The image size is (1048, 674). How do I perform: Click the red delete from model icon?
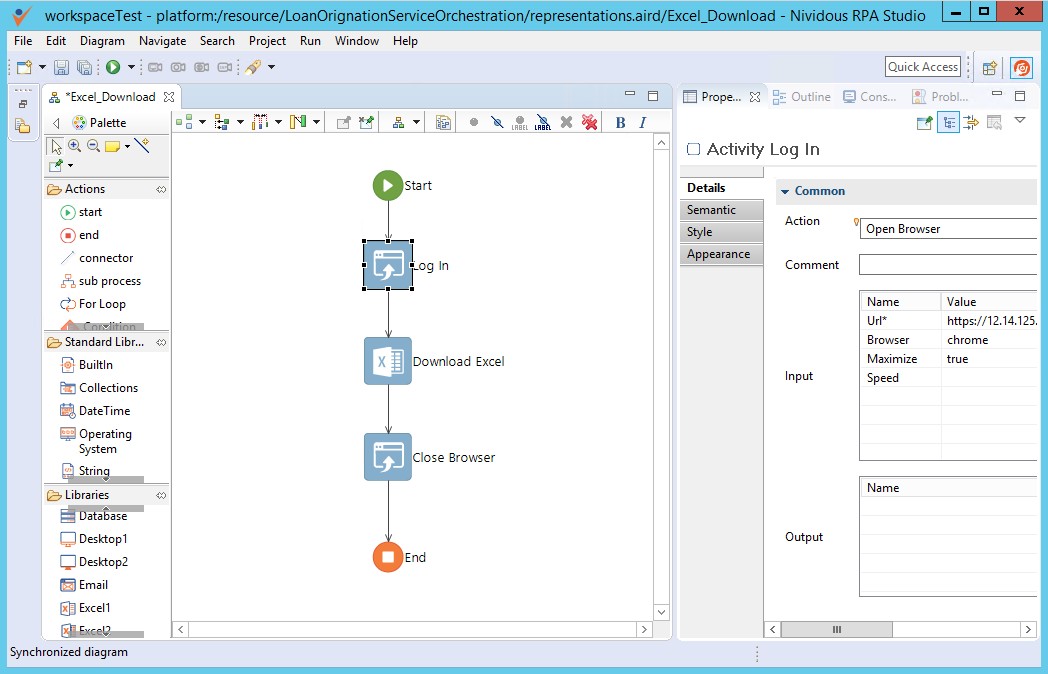(x=590, y=122)
